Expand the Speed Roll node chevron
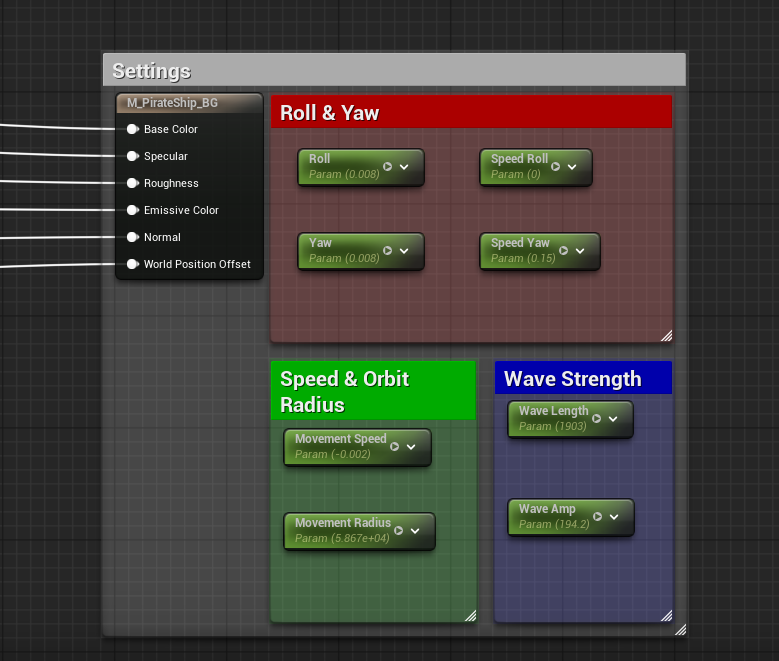This screenshot has width=779, height=661. point(572,167)
